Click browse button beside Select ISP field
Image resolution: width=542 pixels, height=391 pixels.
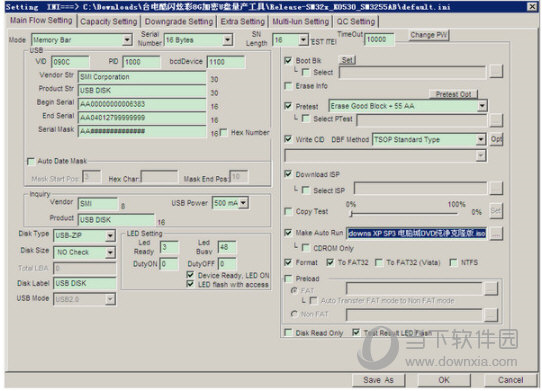click(496, 189)
